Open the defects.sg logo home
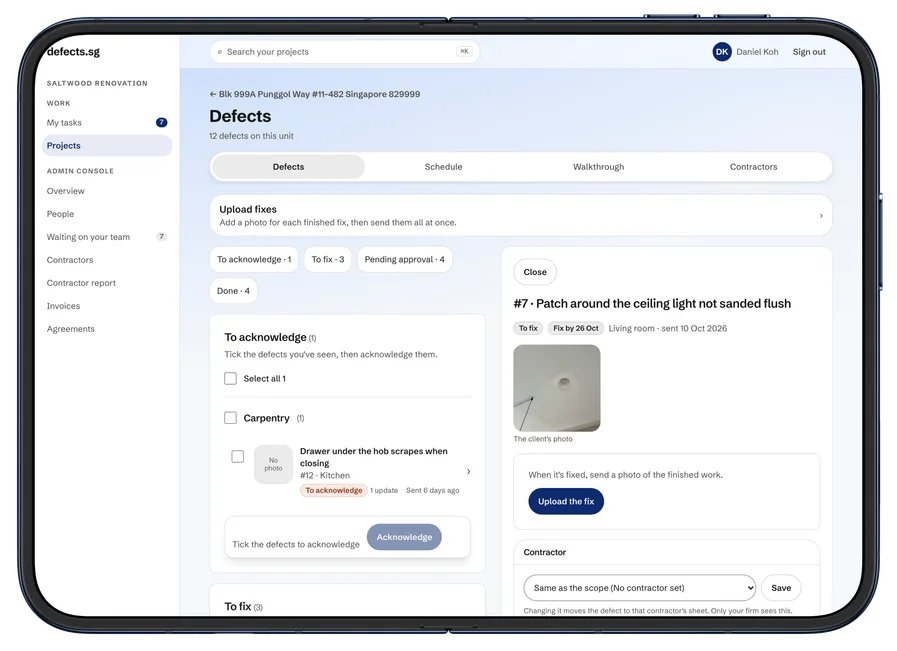The image size is (897, 651). [x=73, y=51]
